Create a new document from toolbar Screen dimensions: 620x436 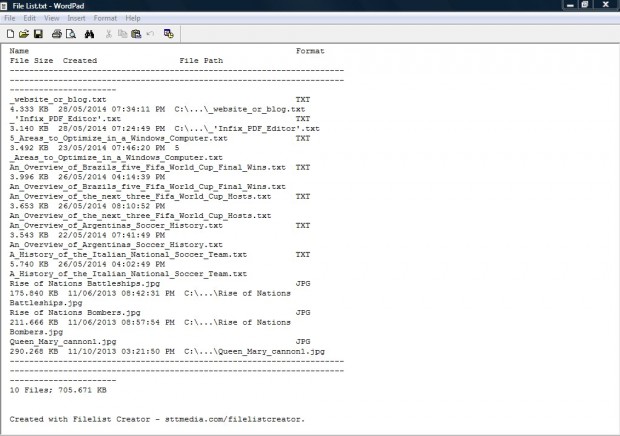pos(10,33)
